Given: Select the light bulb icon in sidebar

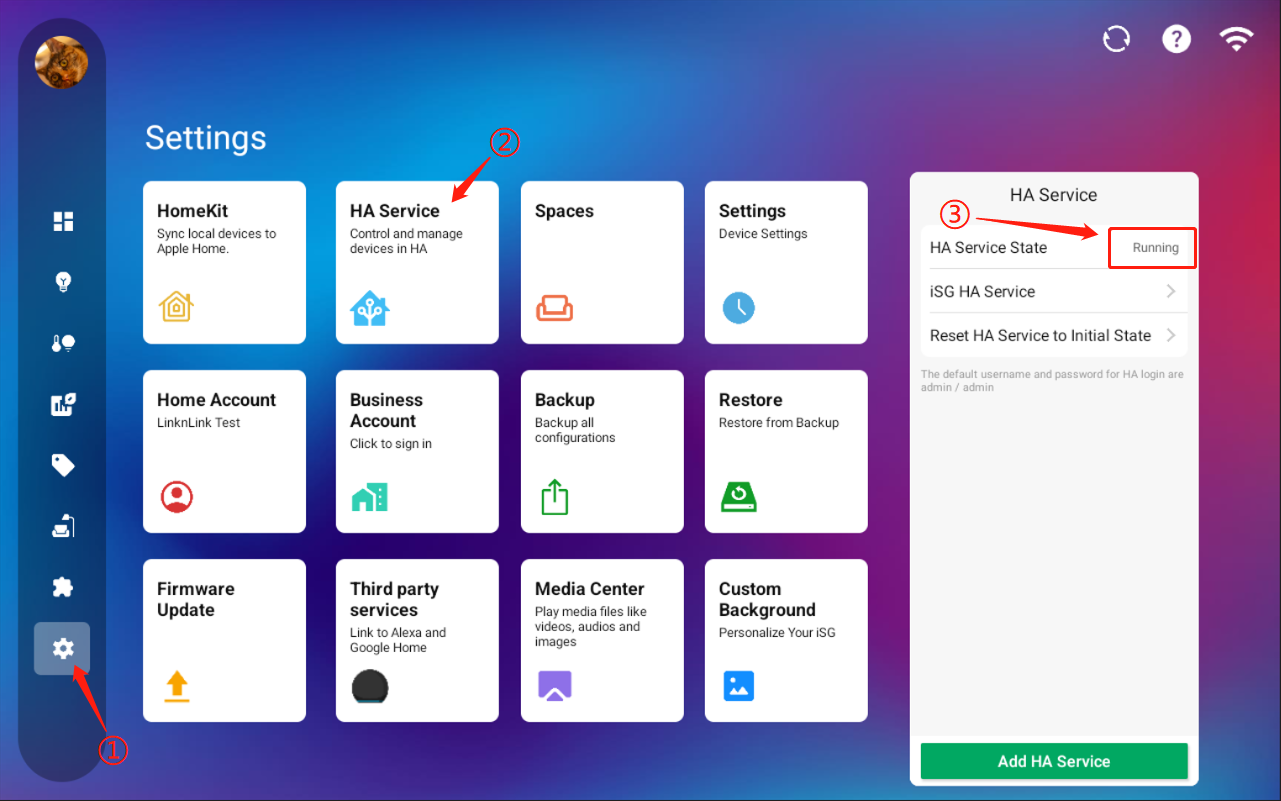Looking at the screenshot, I should (x=63, y=282).
